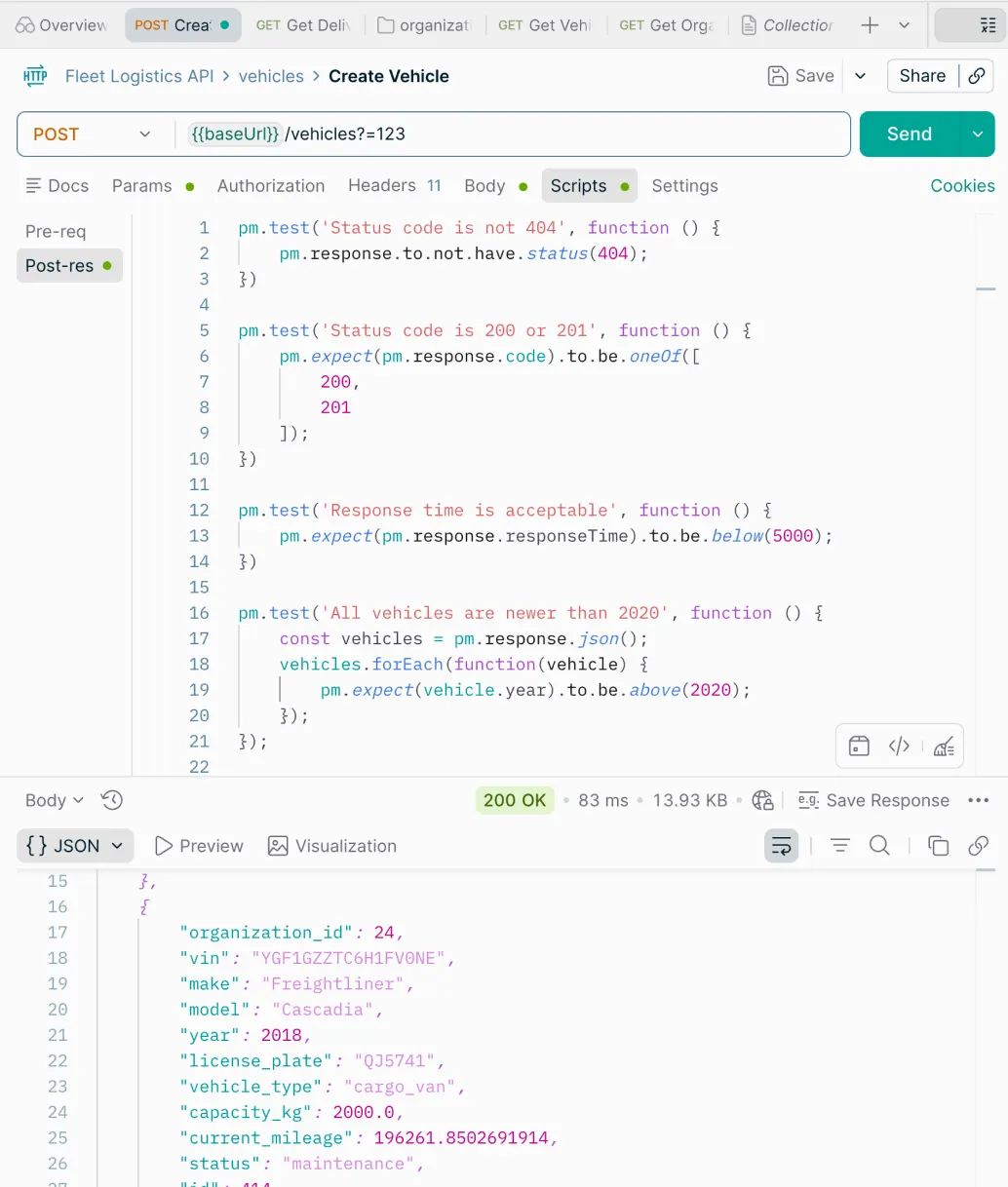This screenshot has width=1008, height=1187.
Task: Open a new tab with plus icon
Action: tap(870, 25)
